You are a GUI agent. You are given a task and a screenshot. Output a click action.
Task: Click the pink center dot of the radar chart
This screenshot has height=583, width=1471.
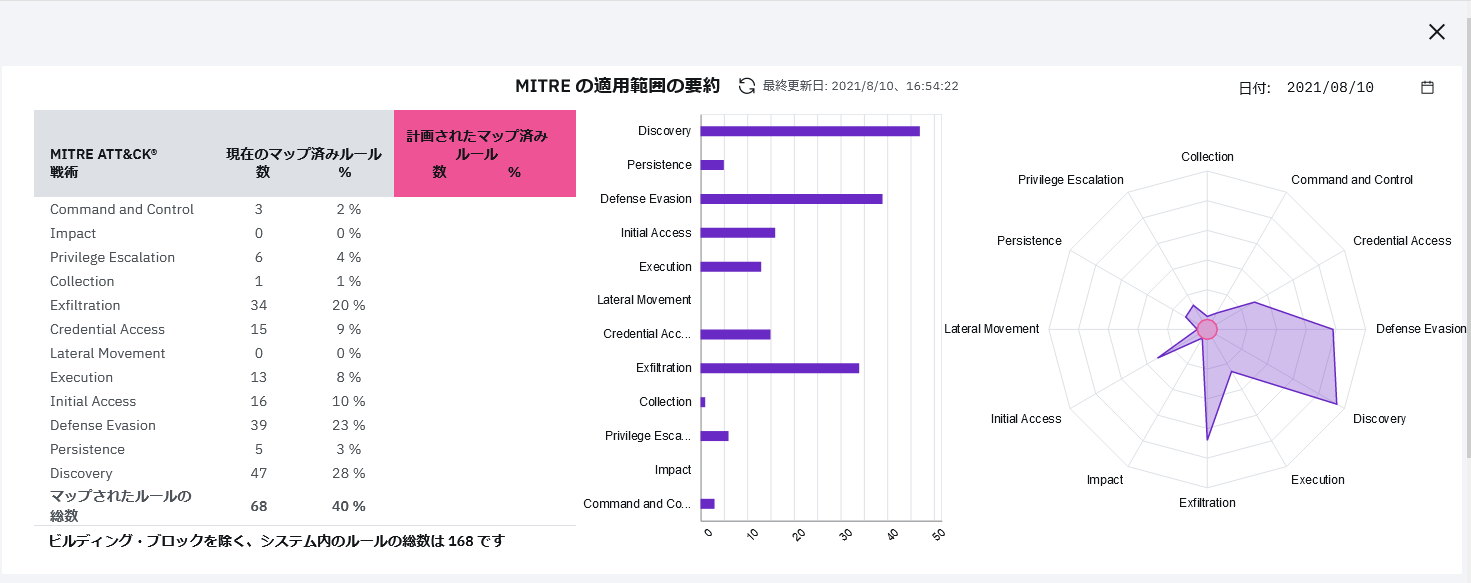pos(1207,329)
